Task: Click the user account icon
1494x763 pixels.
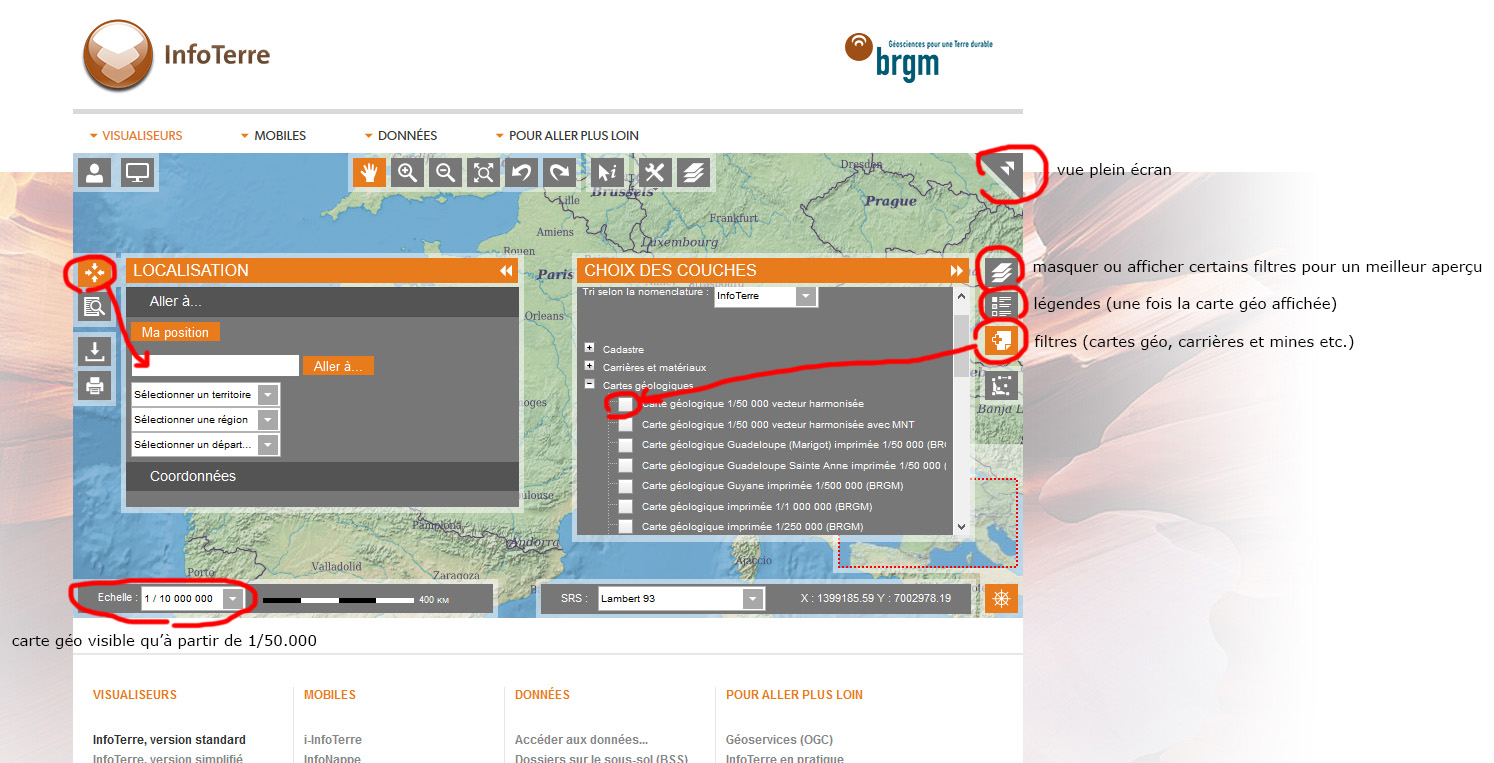Action: 95,172
